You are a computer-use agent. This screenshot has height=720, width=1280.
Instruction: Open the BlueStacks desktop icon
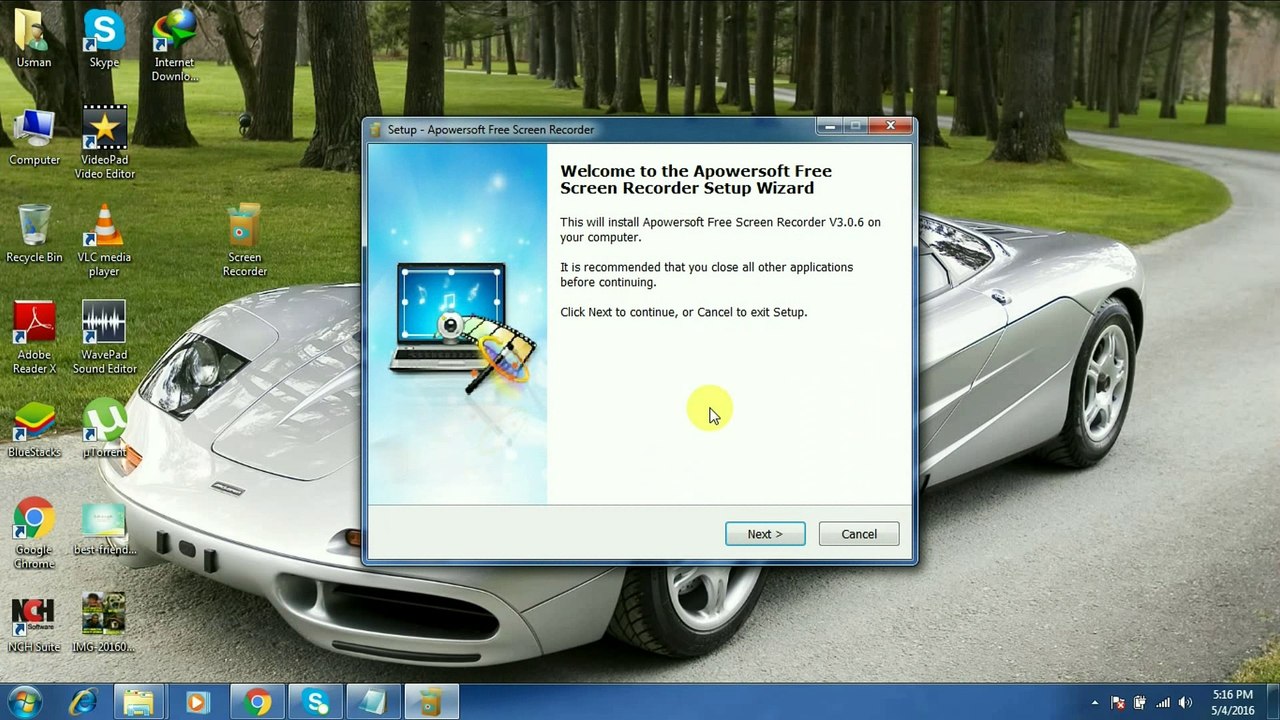coord(34,429)
